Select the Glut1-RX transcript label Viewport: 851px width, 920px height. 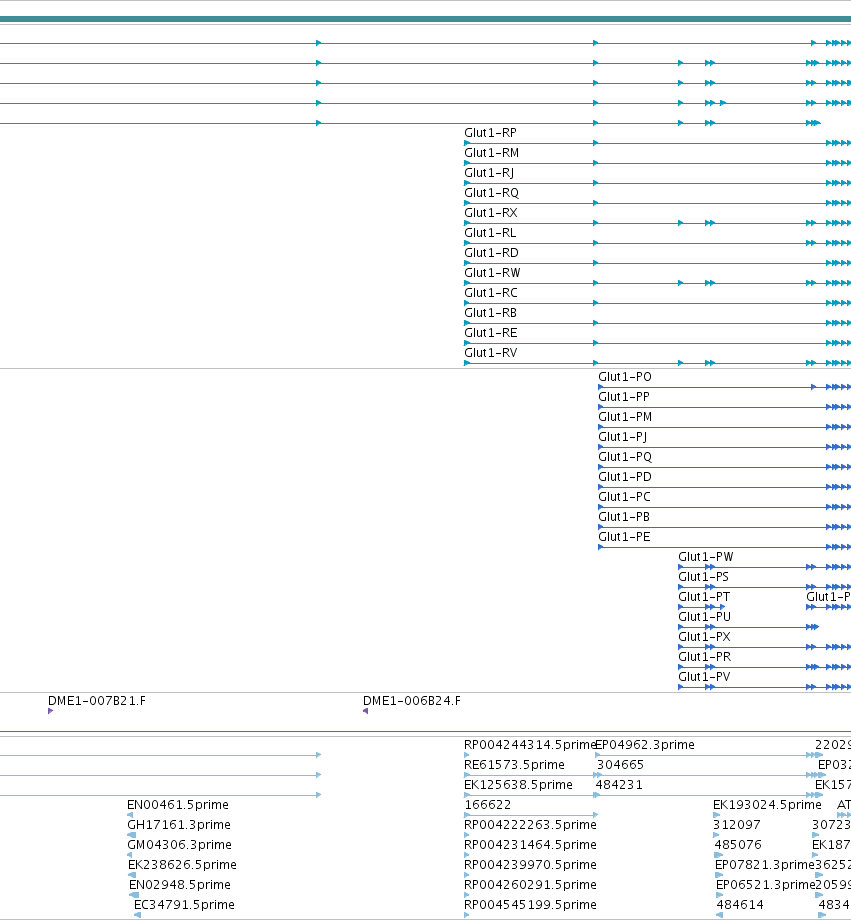[491, 213]
